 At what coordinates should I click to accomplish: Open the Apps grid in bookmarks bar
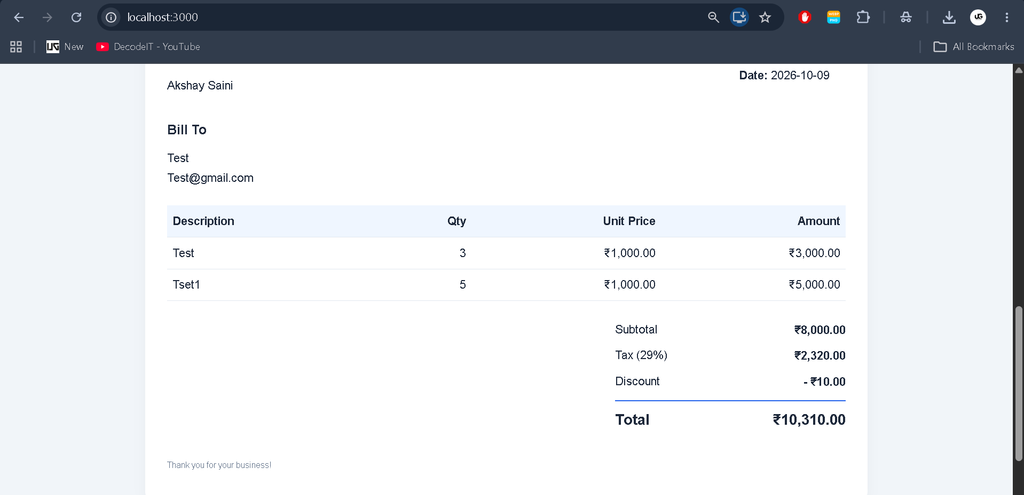pos(16,46)
